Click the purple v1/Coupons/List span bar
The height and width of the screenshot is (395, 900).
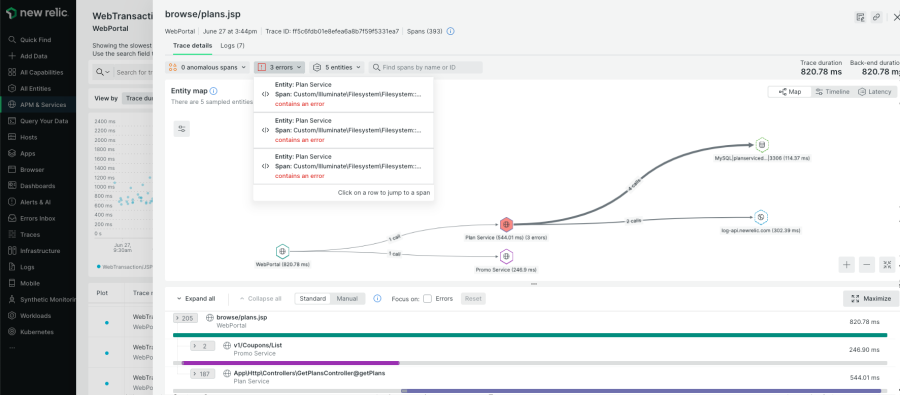(290, 363)
